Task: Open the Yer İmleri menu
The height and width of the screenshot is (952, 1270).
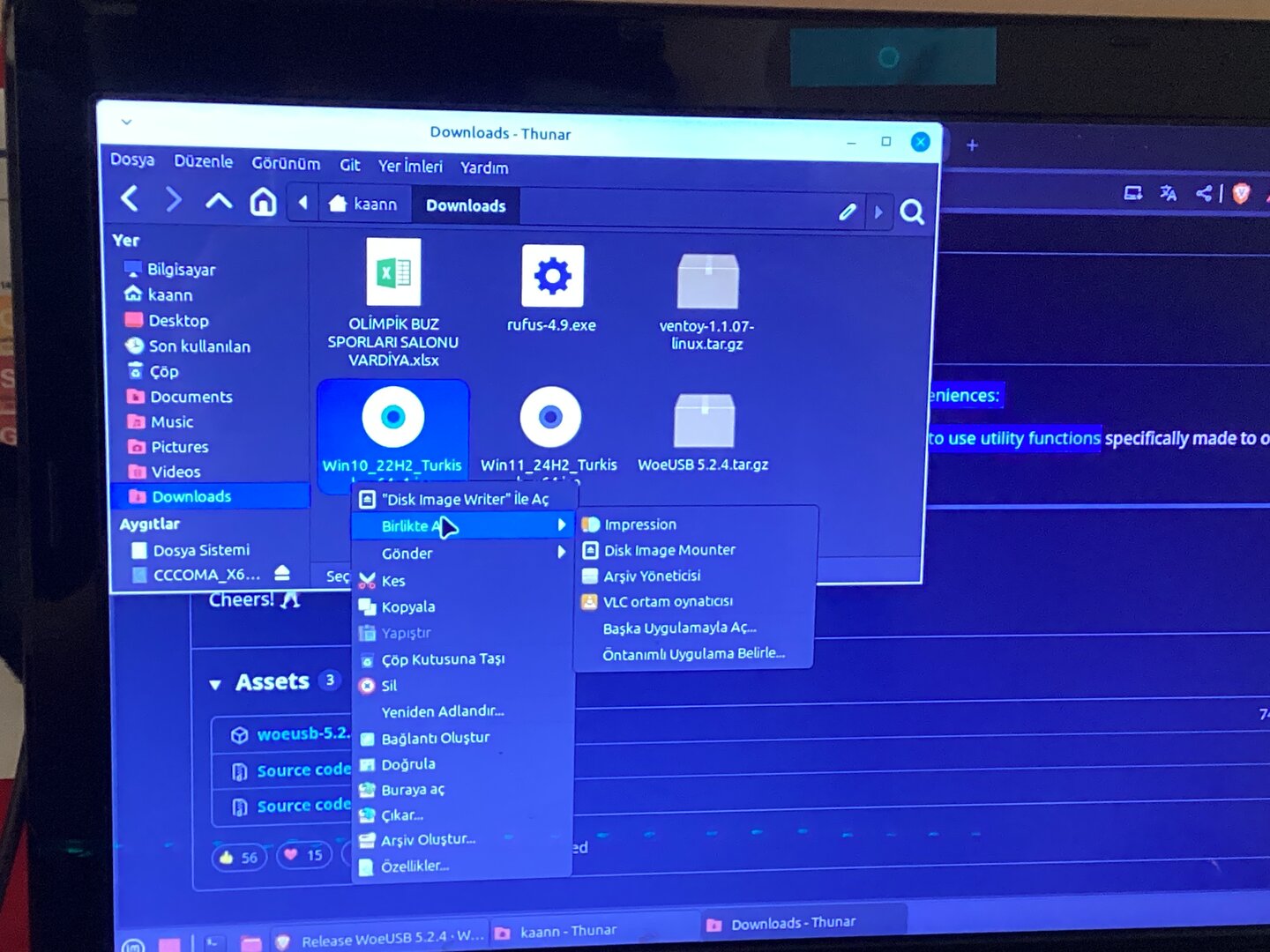Action: [x=410, y=166]
